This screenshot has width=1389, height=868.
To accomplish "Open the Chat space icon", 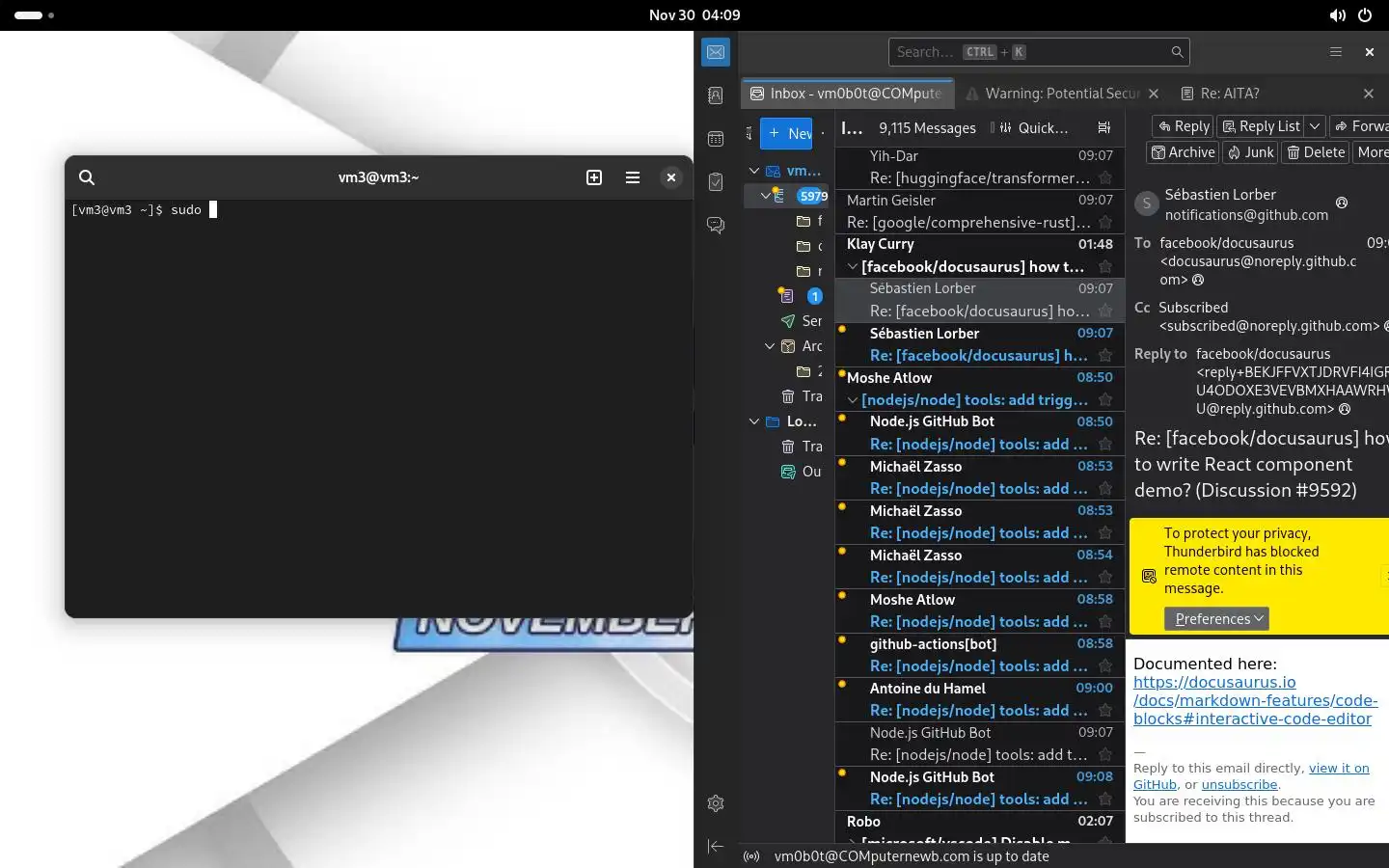I will click(716, 225).
